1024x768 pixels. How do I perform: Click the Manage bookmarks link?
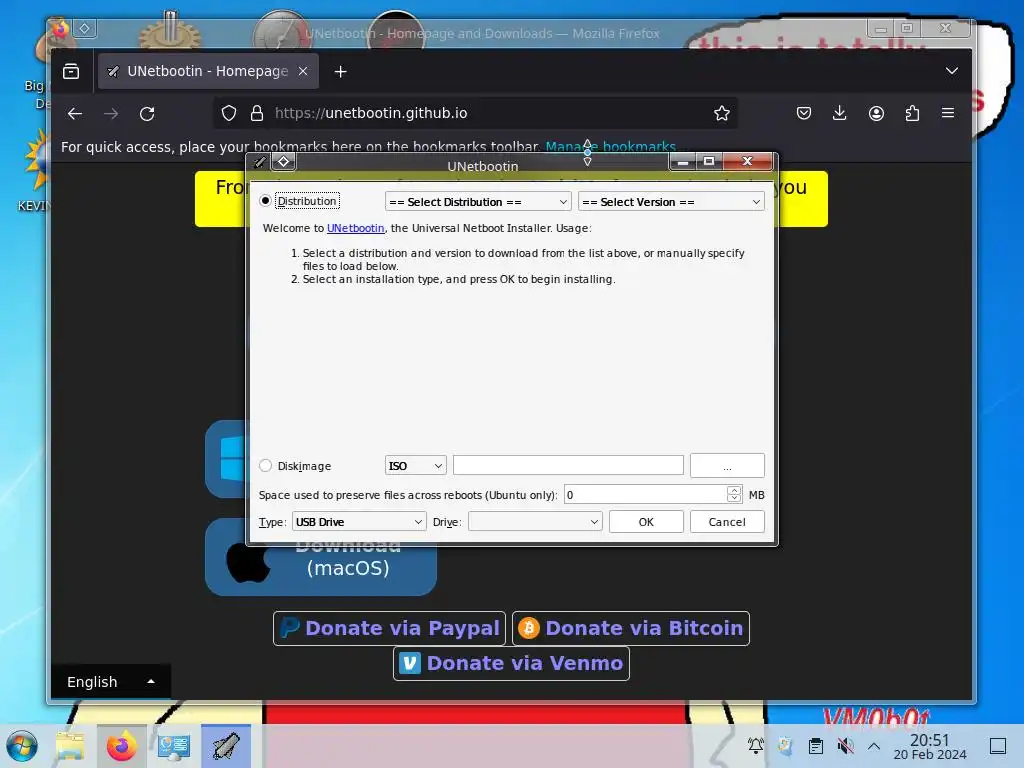click(611, 147)
